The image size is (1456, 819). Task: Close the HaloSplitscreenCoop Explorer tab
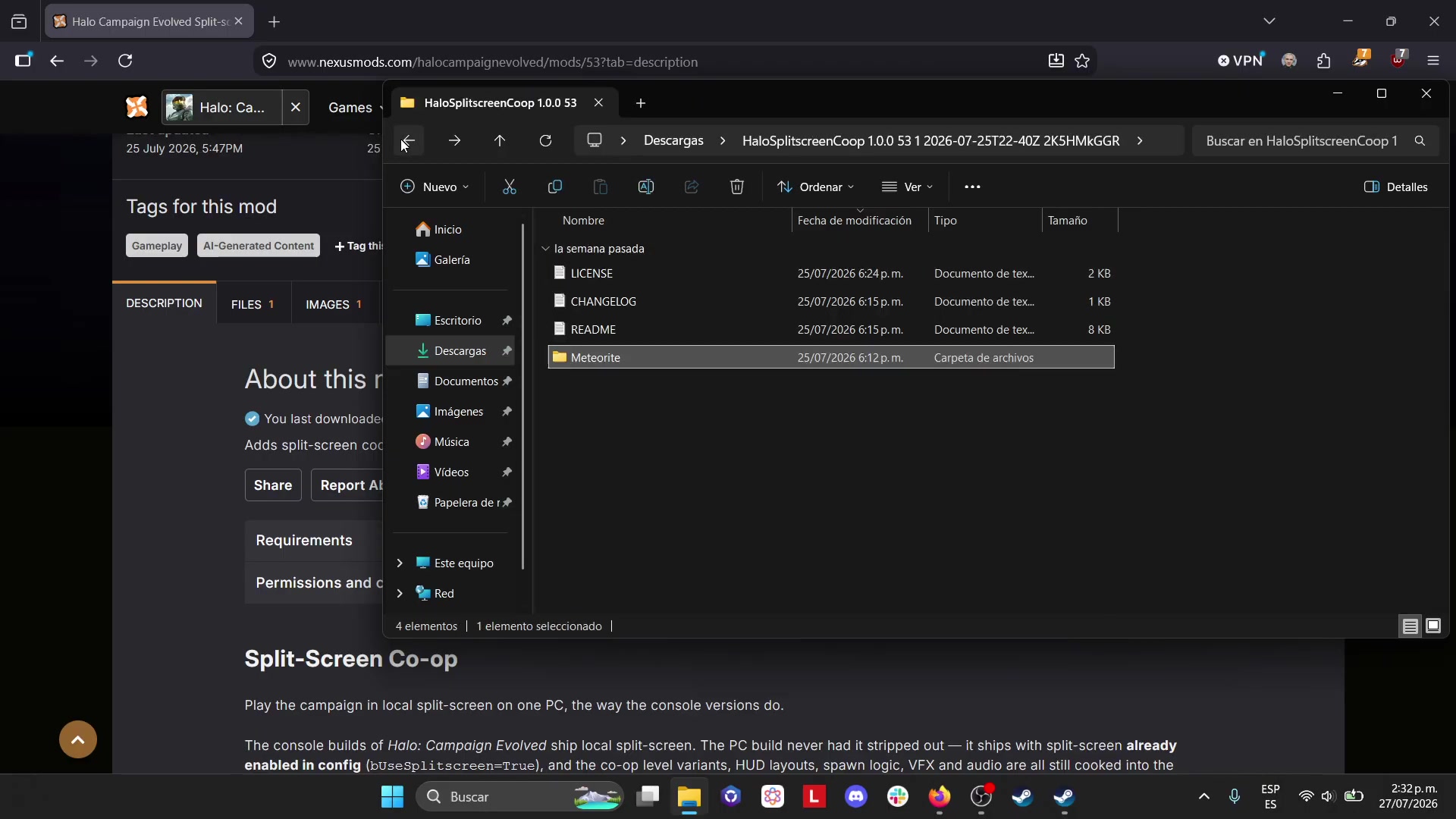tap(598, 102)
